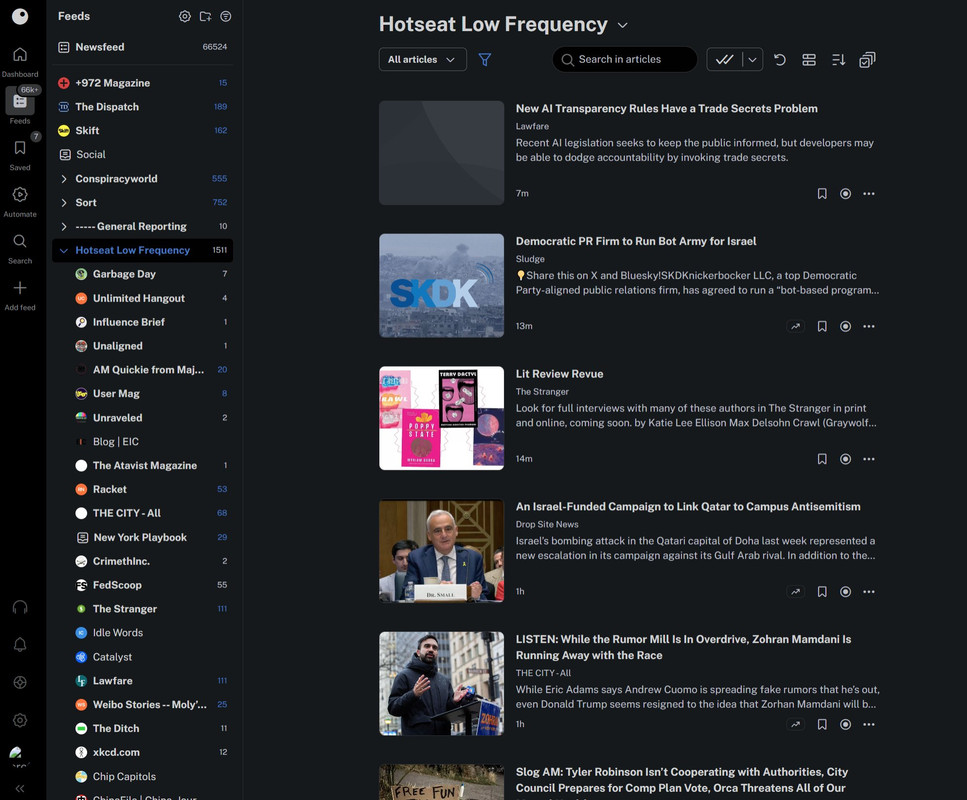
Task: Click the filter feeds icon in Feeds header
Action: tap(226, 17)
